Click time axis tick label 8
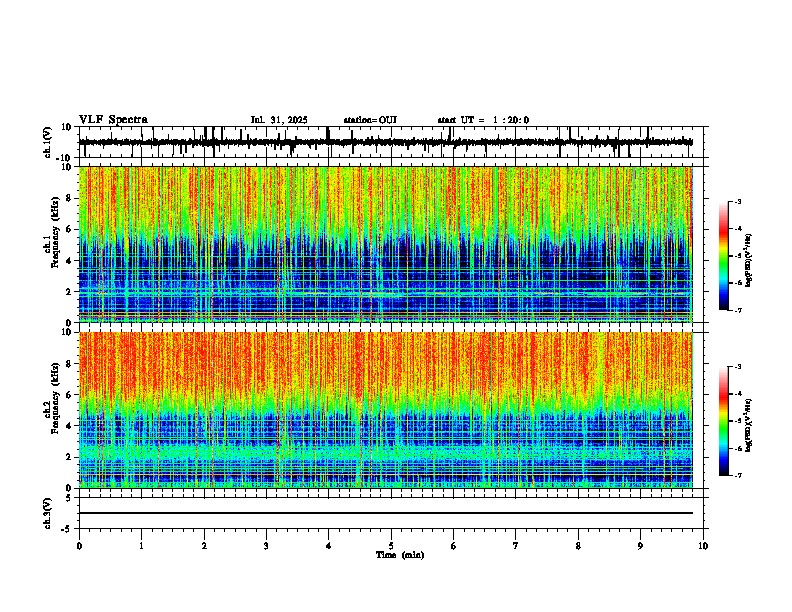 (578, 546)
